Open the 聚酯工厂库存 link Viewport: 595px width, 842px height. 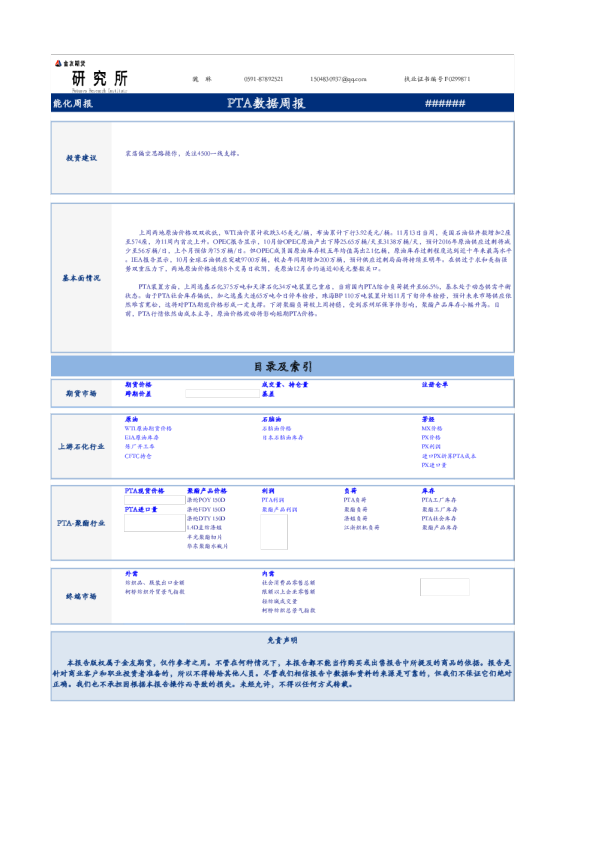pyautogui.click(x=440, y=509)
